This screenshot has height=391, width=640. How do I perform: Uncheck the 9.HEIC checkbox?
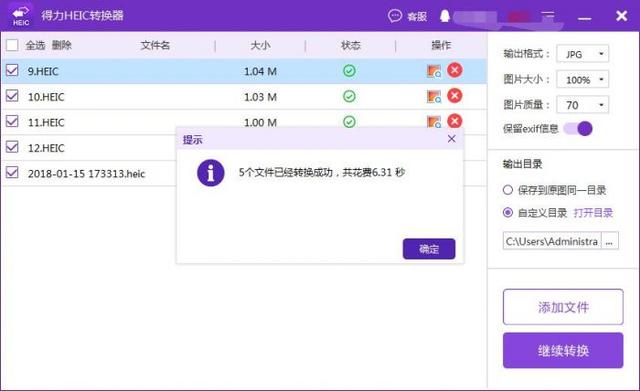12,71
